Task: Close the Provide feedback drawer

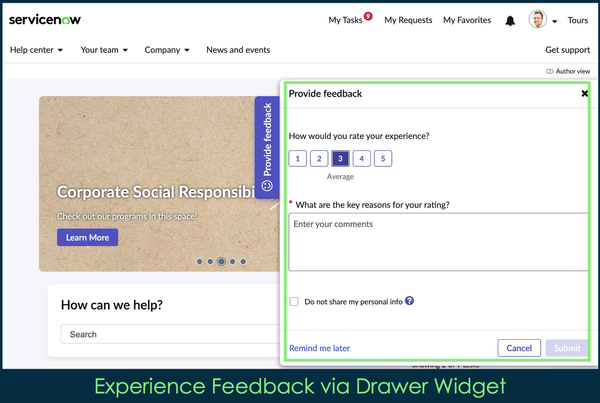Action: coord(584,93)
